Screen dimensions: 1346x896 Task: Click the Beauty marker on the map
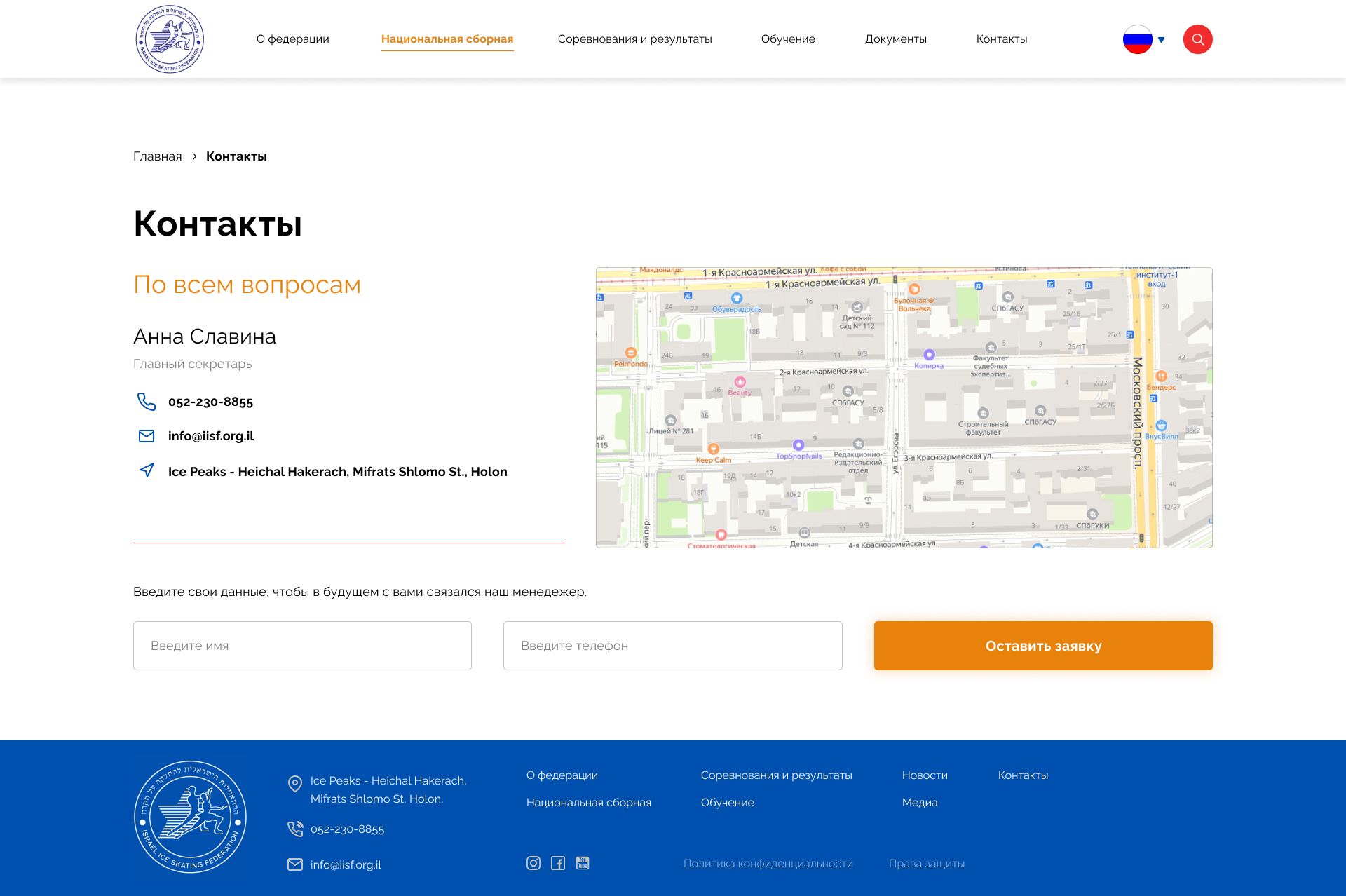coord(740,382)
